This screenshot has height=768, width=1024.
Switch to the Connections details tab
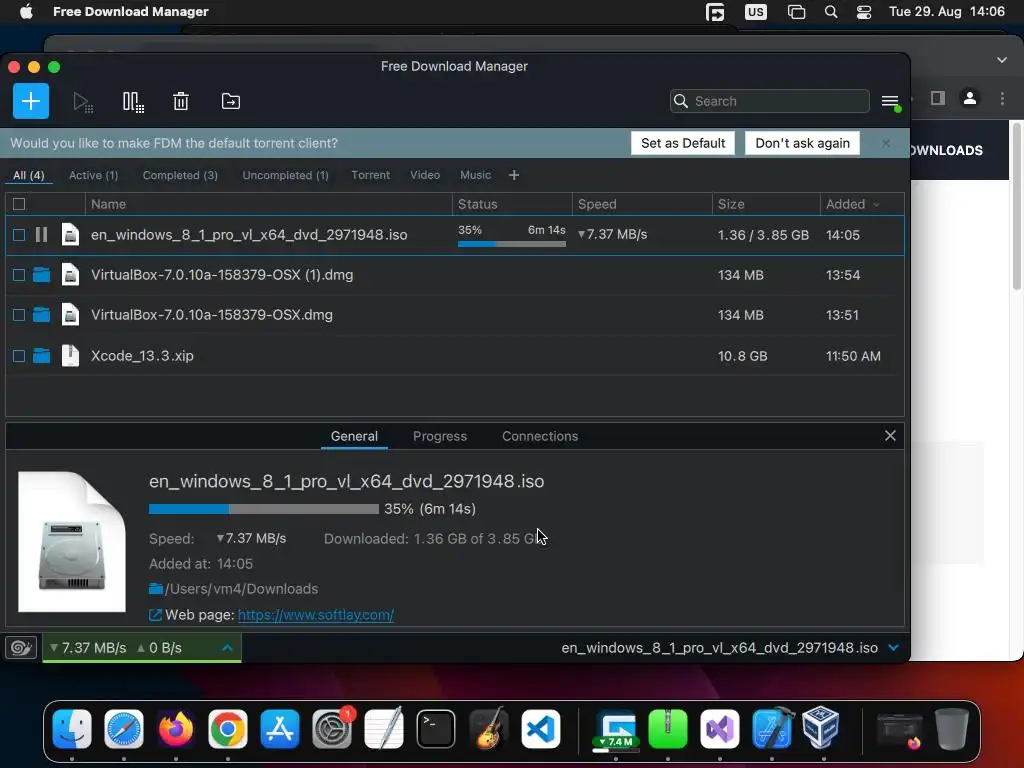(539, 436)
